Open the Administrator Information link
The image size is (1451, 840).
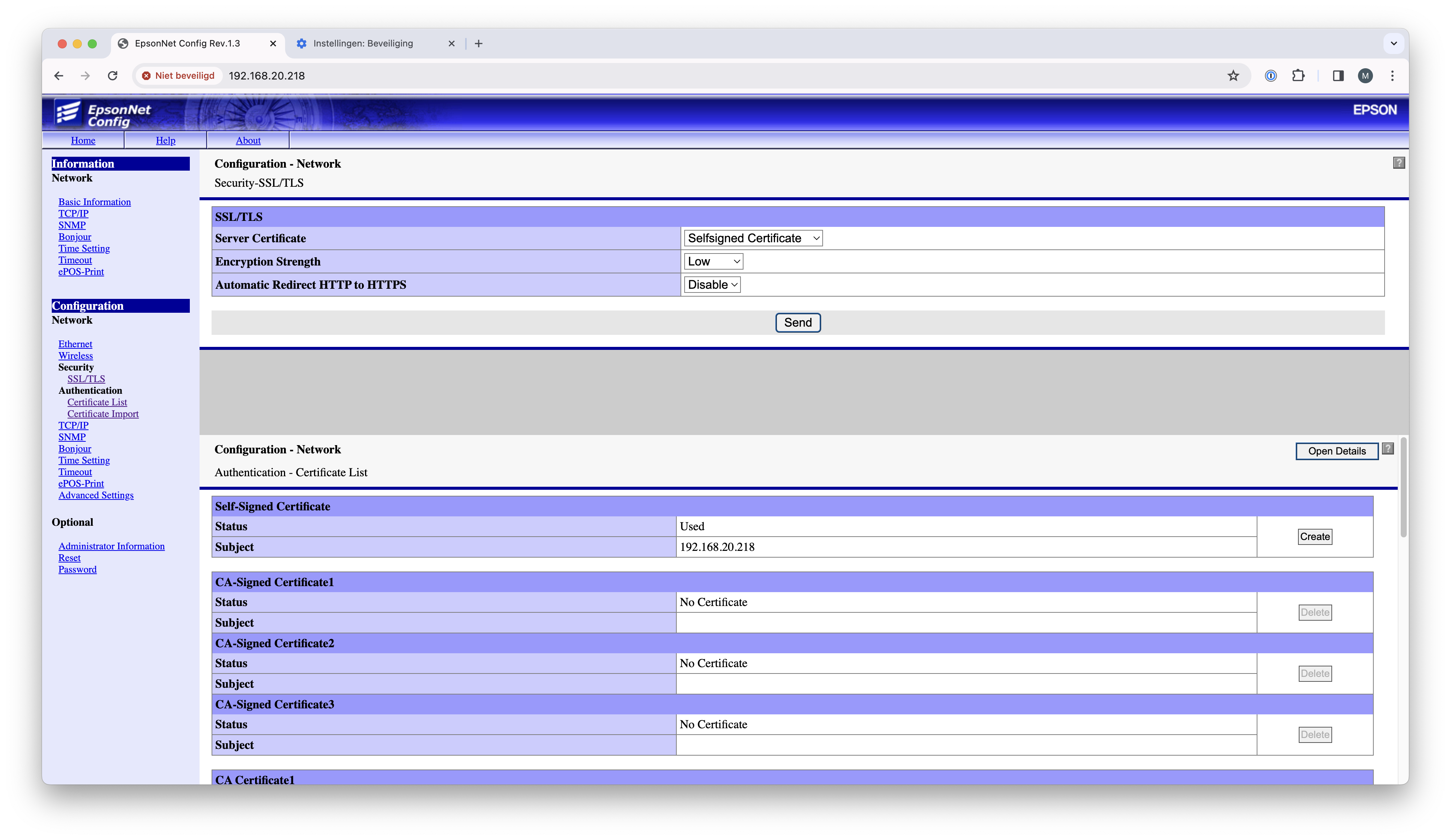click(111, 546)
